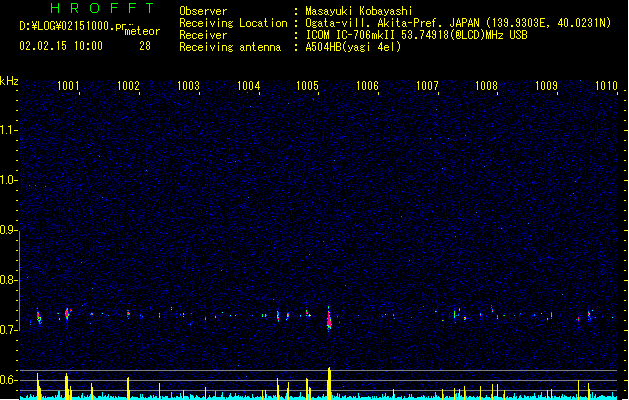Viewport: 629px width, 400px height.
Task: Select the antenna value A504HB(yagi 4el)
Action: (353, 47)
